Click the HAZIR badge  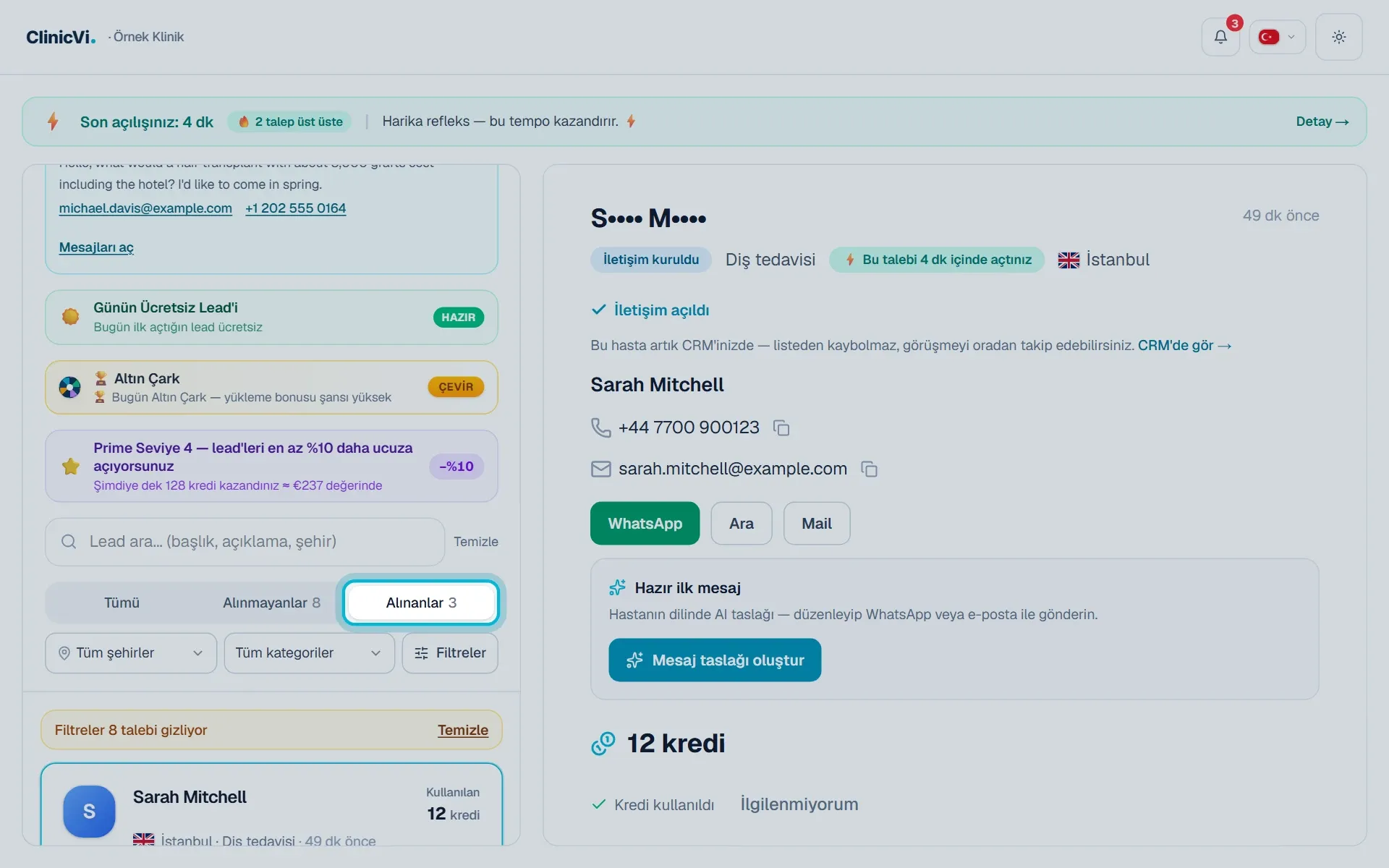[x=459, y=318]
